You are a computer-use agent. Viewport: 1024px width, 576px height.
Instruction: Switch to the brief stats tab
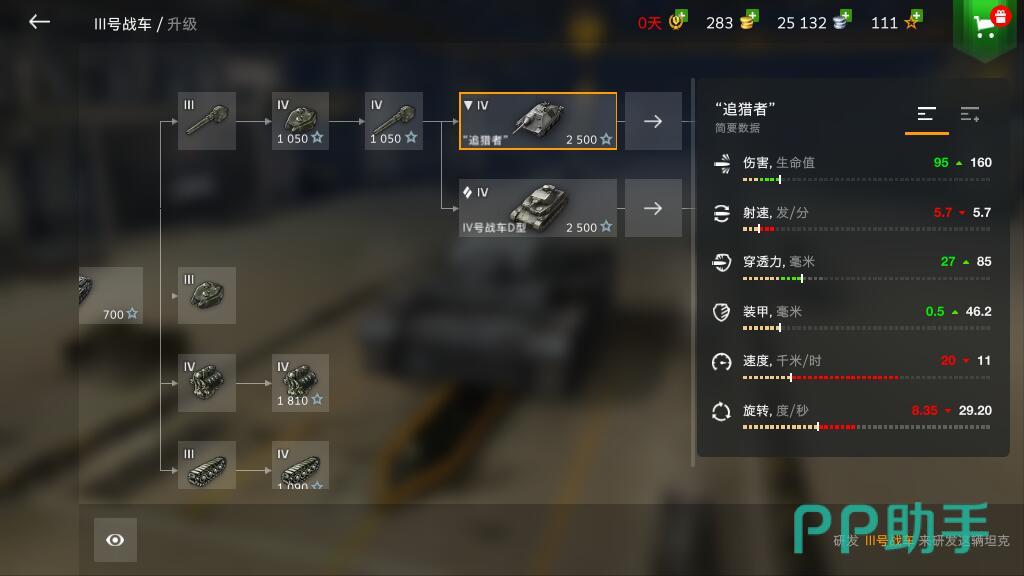[x=927, y=115]
